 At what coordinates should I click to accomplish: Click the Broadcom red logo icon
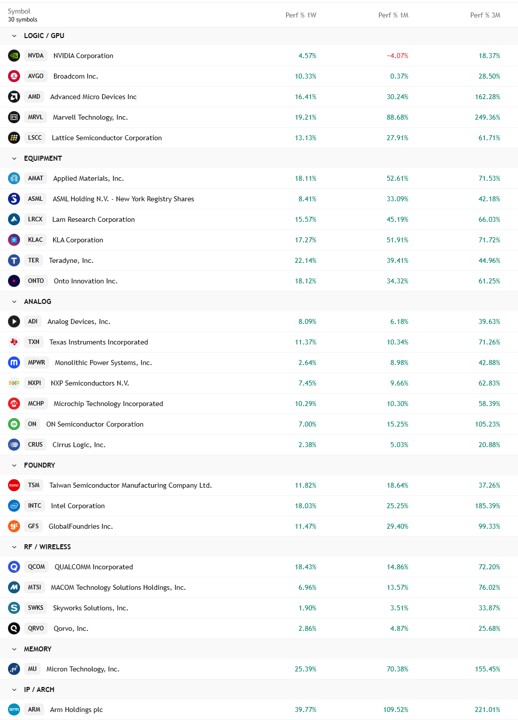tap(14, 76)
